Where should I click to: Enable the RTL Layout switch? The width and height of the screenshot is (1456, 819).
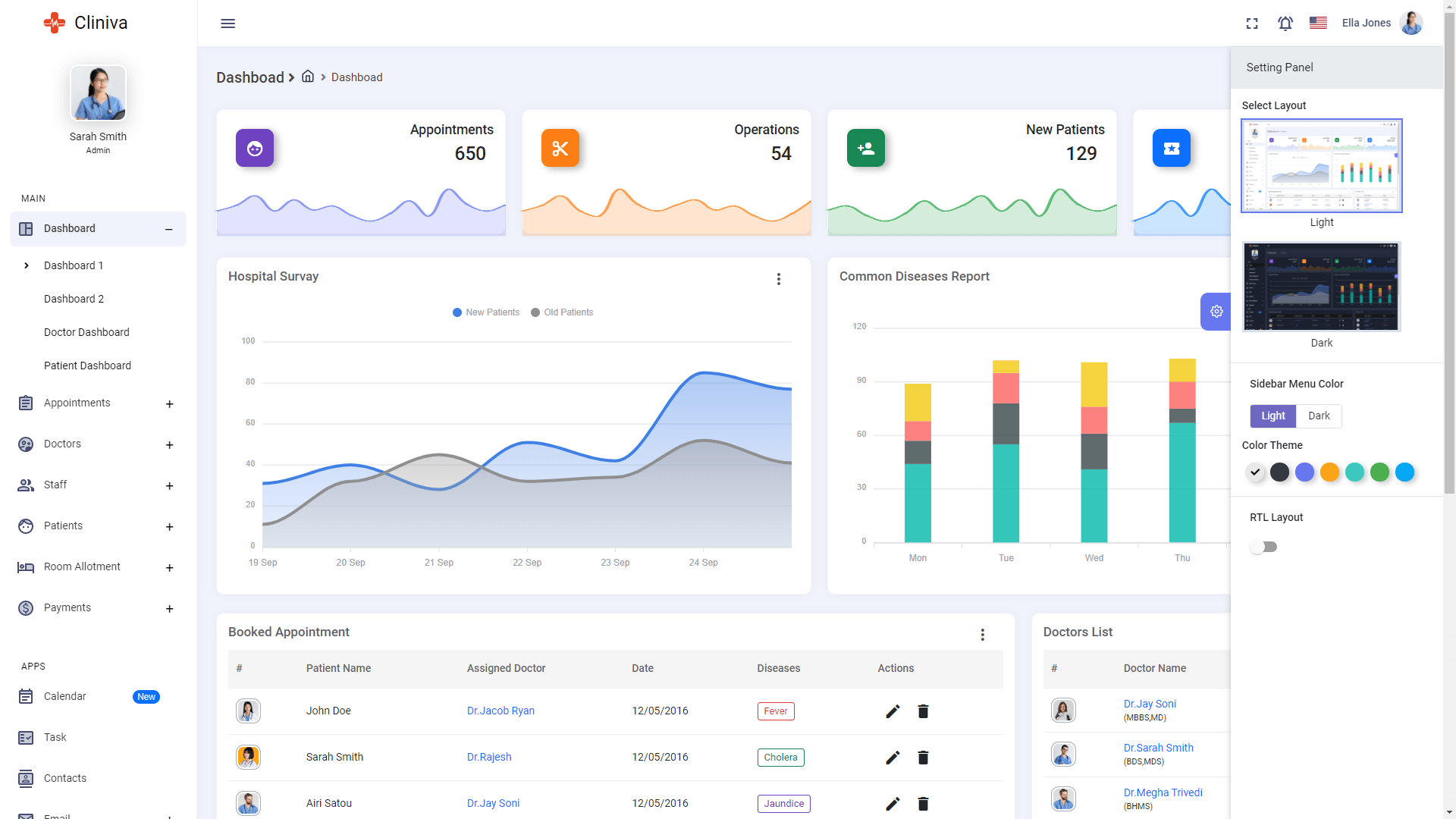1263,547
